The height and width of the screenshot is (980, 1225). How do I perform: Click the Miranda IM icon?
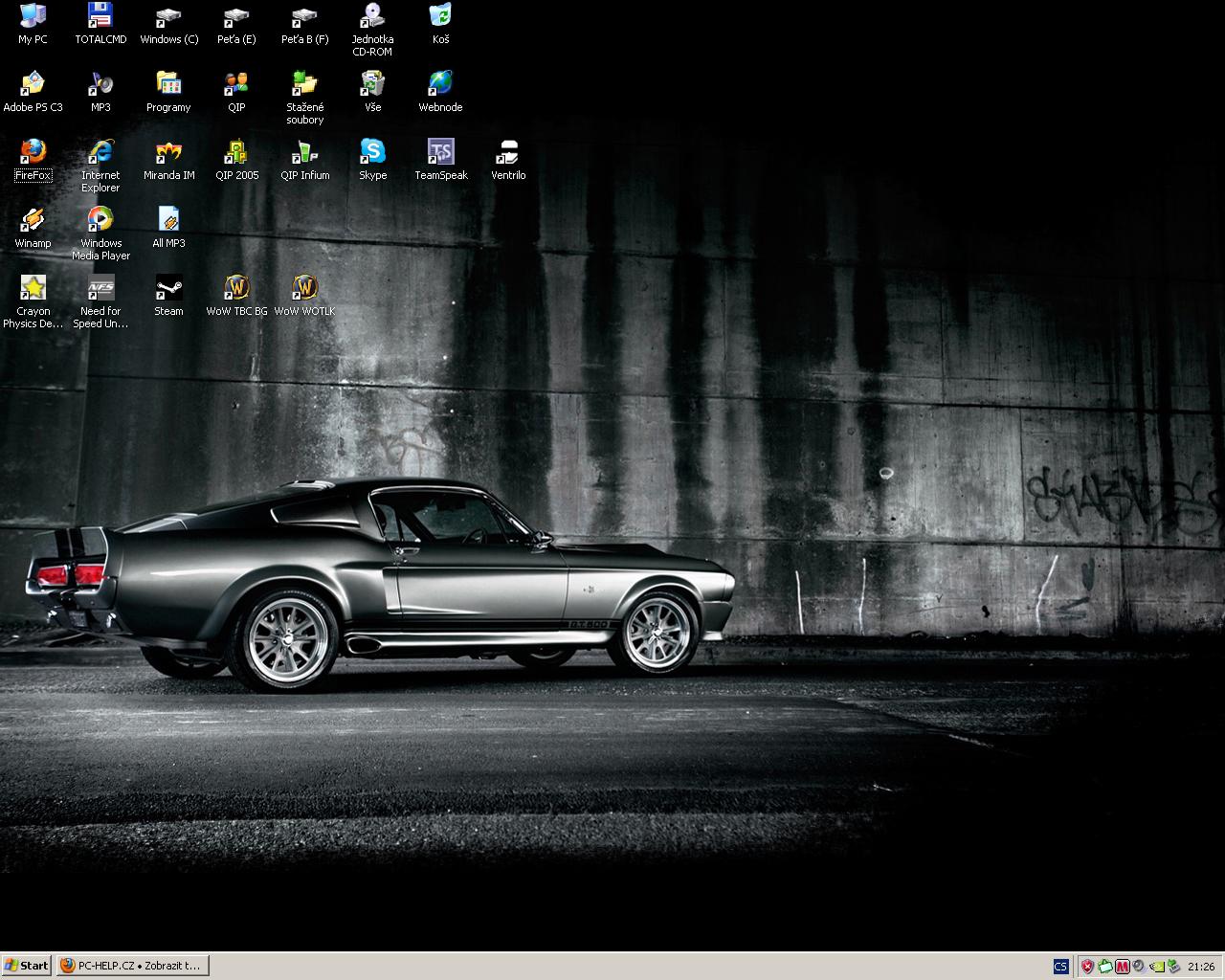point(168,153)
